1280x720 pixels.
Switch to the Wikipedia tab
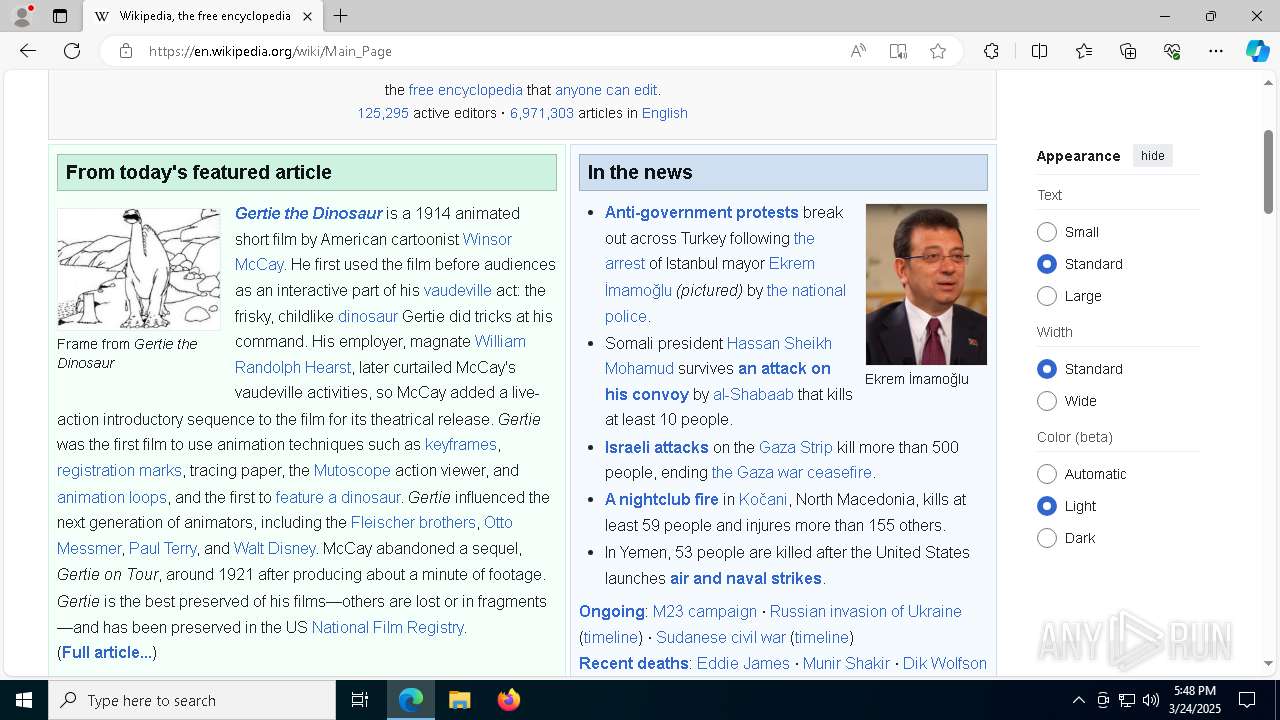point(202,16)
